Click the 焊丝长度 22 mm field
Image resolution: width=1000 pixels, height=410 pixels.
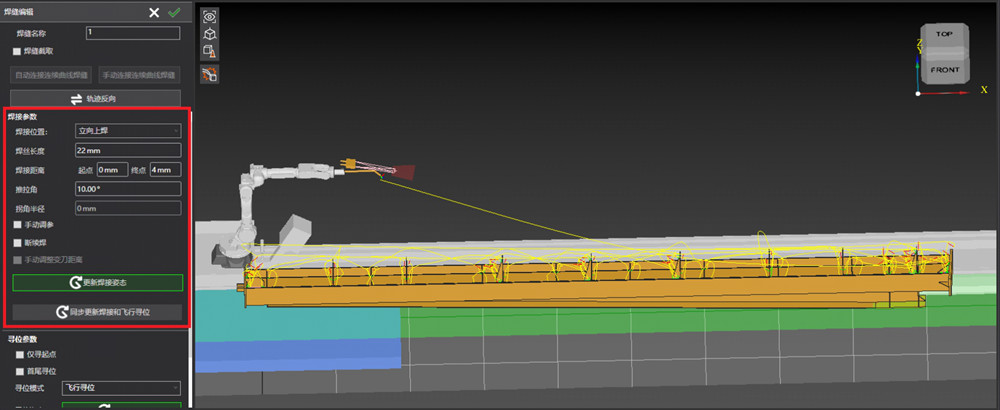128,150
